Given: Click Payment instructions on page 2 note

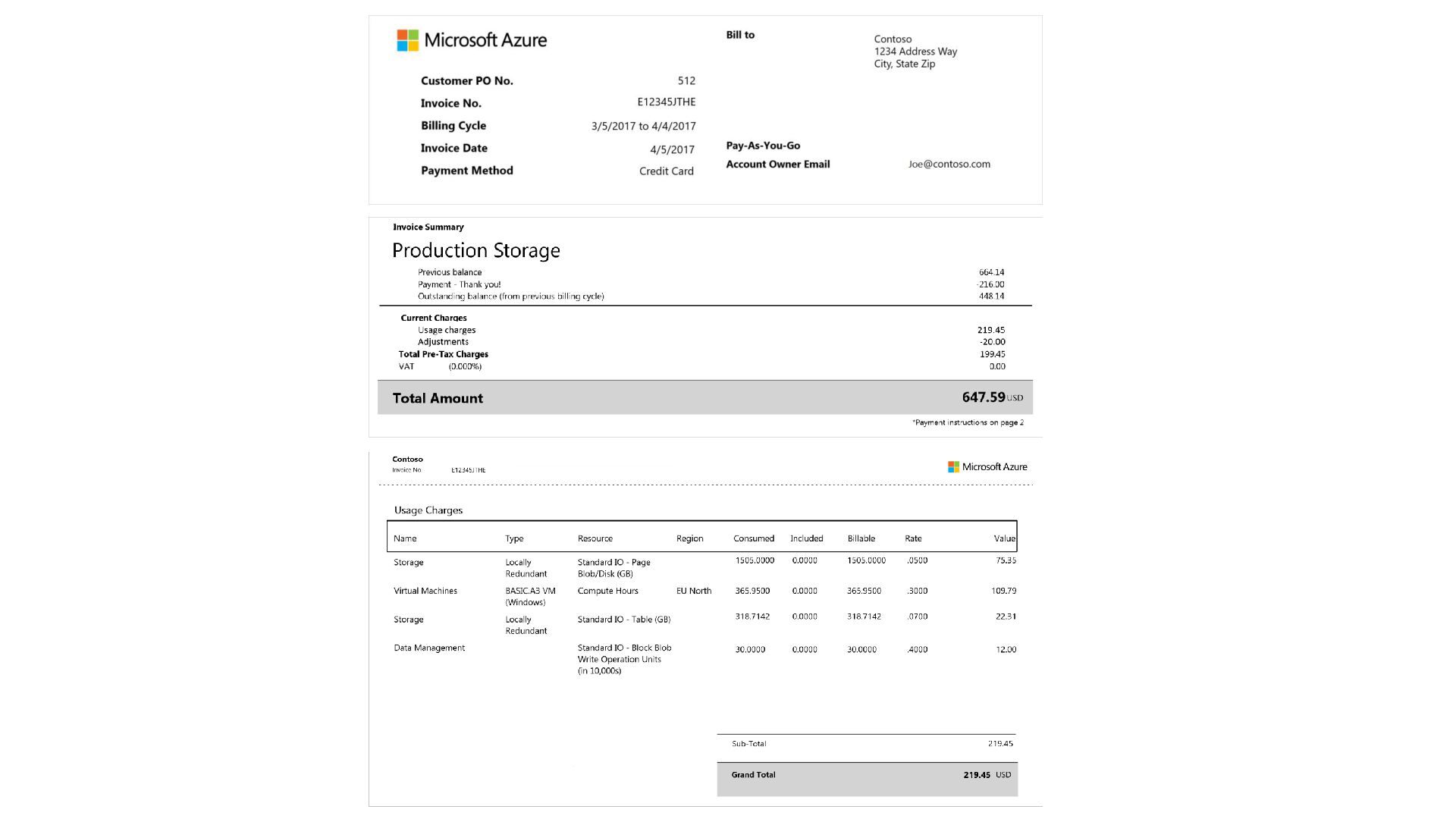Looking at the screenshot, I should tap(968, 422).
